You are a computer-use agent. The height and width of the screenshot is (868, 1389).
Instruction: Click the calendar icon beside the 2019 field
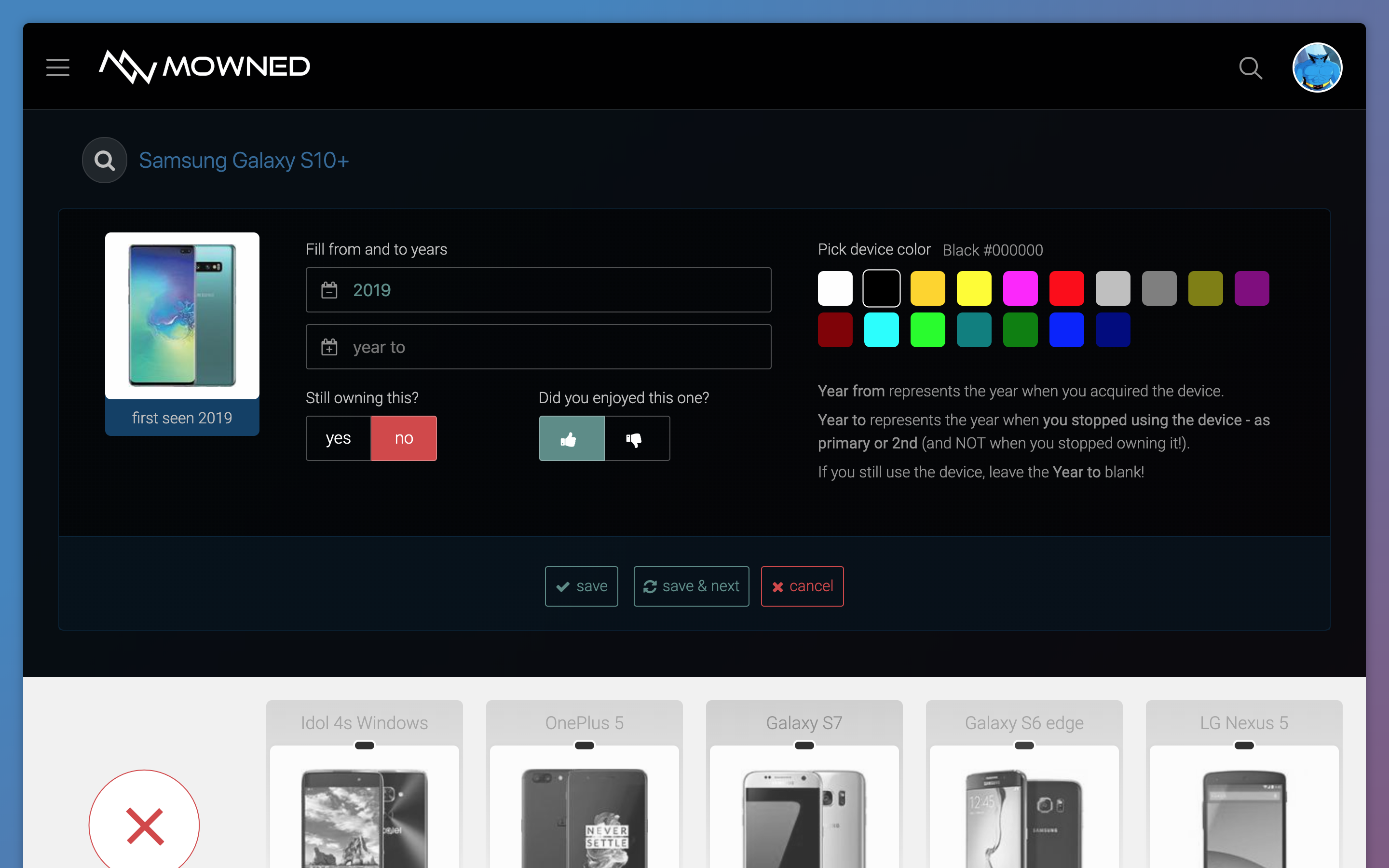tap(330, 290)
